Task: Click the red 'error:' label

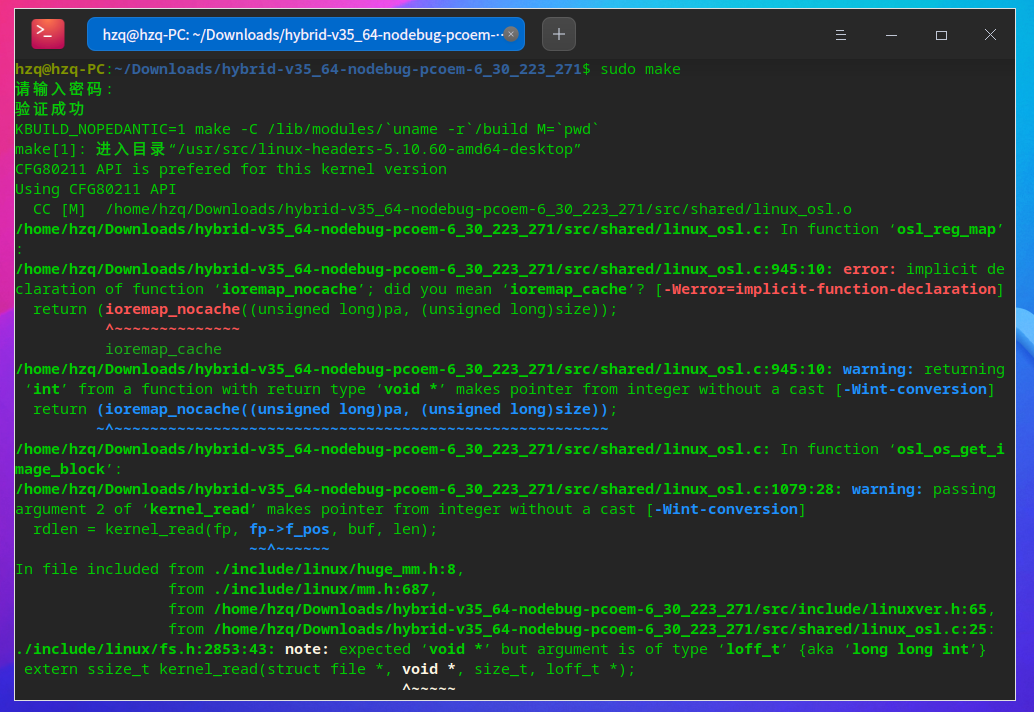Action: pos(870,269)
